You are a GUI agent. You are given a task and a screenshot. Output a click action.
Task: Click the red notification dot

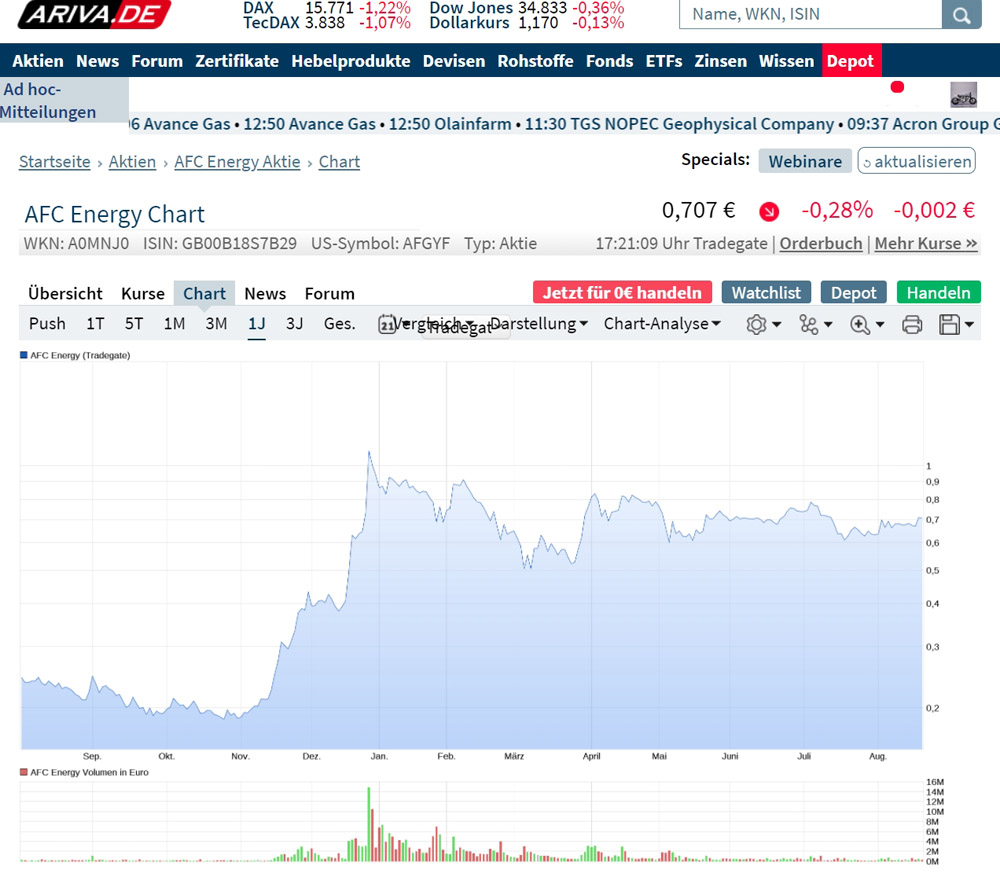(897, 87)
